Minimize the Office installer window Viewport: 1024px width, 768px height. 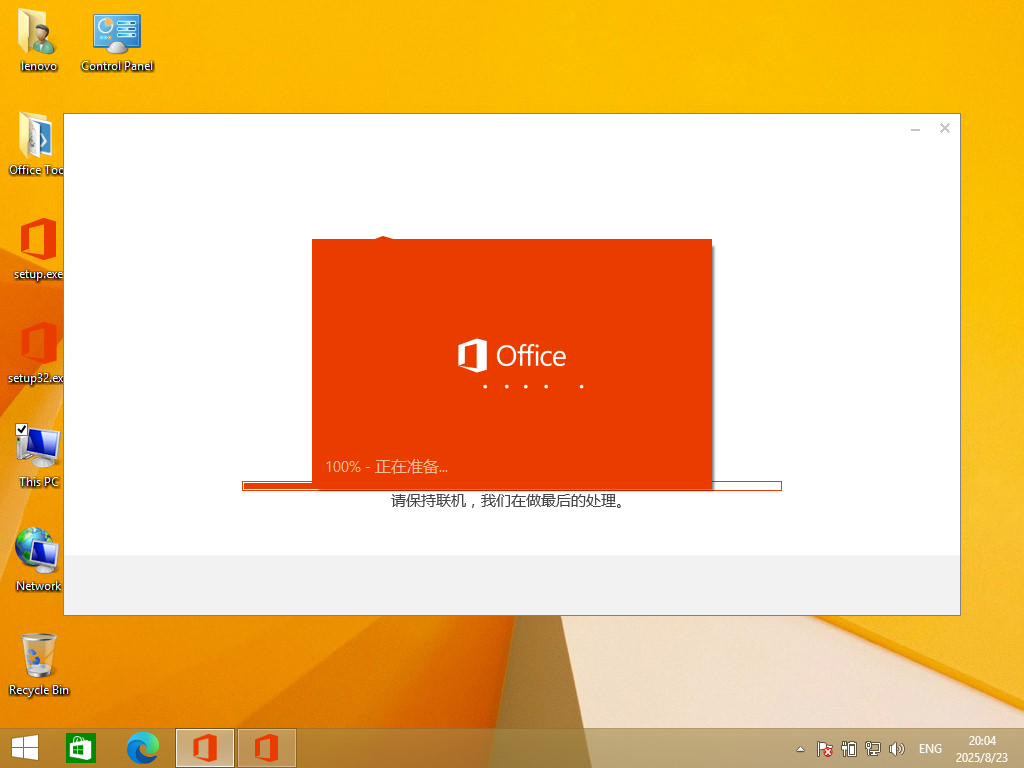(x=916, y=129)
